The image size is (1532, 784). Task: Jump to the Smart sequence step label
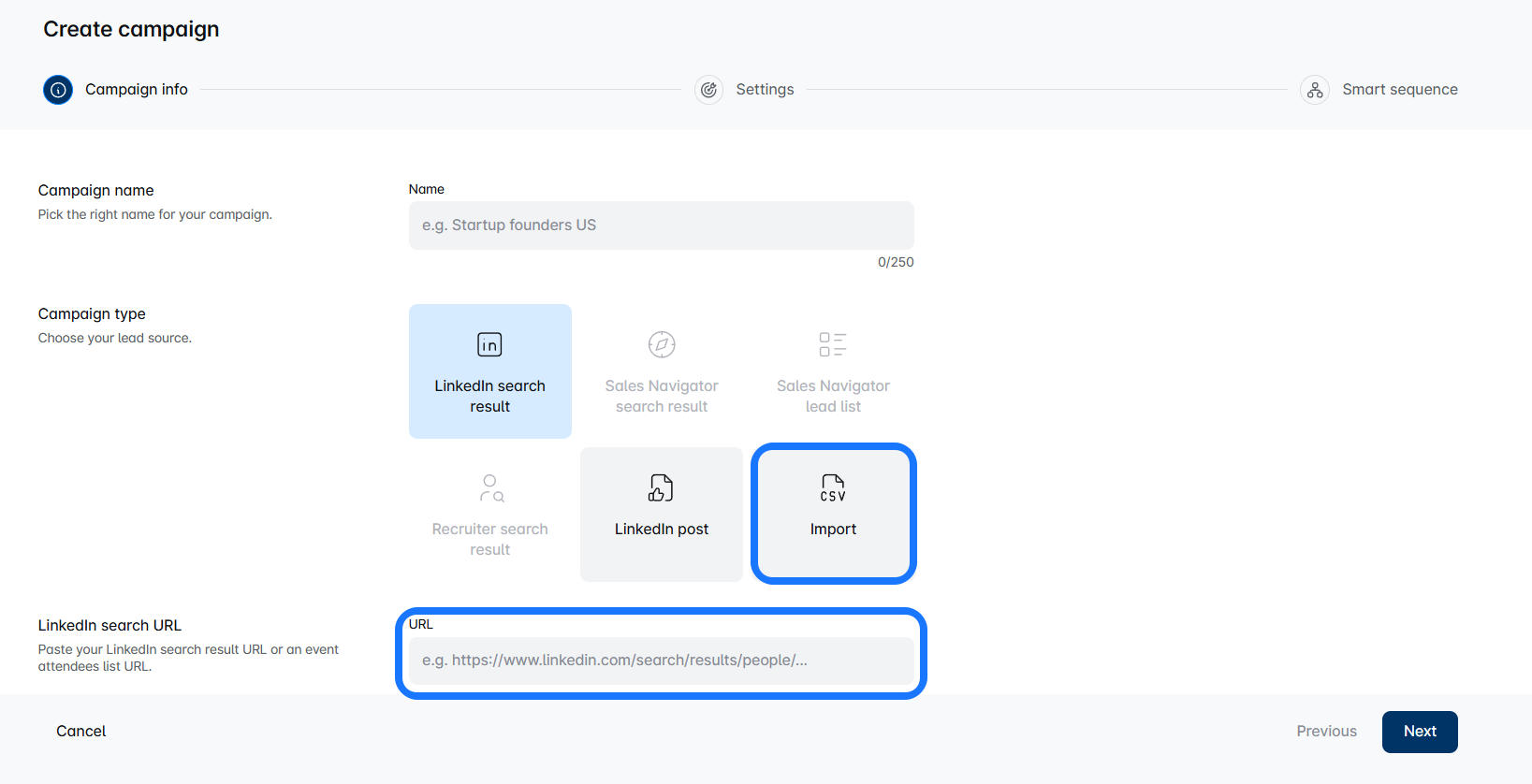click(1399, 90)
